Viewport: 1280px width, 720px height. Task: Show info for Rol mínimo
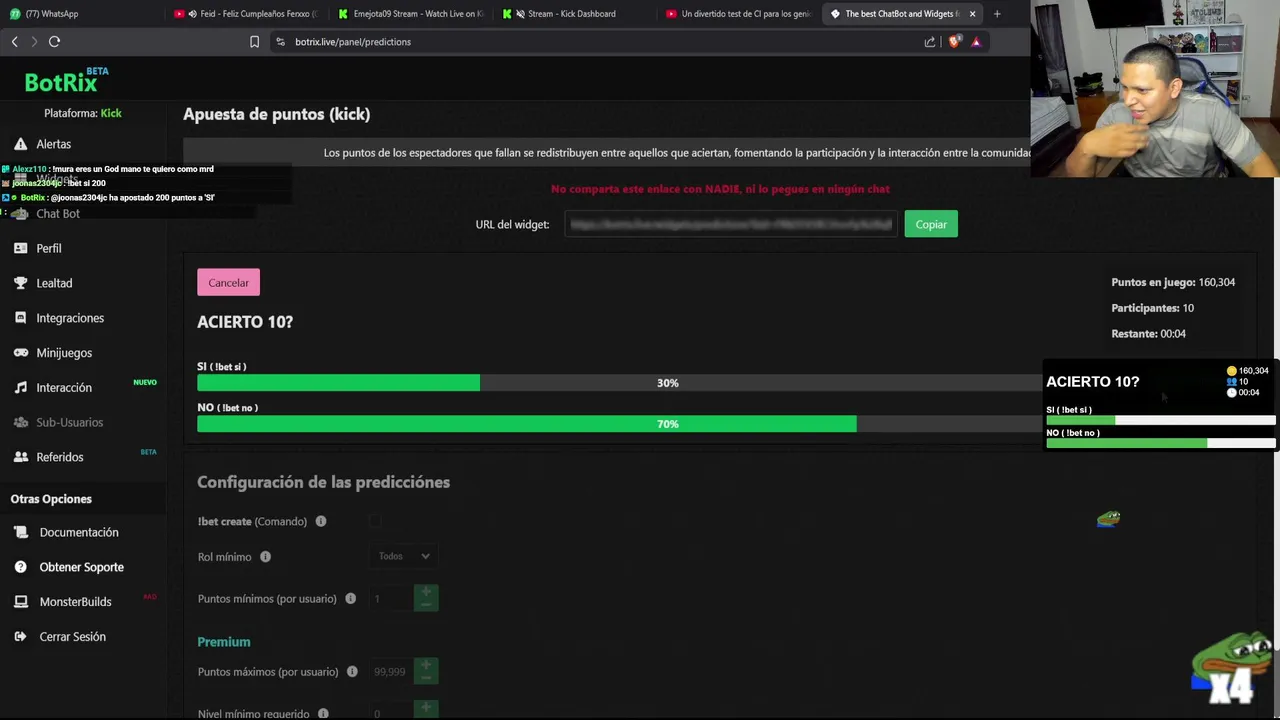265,557
